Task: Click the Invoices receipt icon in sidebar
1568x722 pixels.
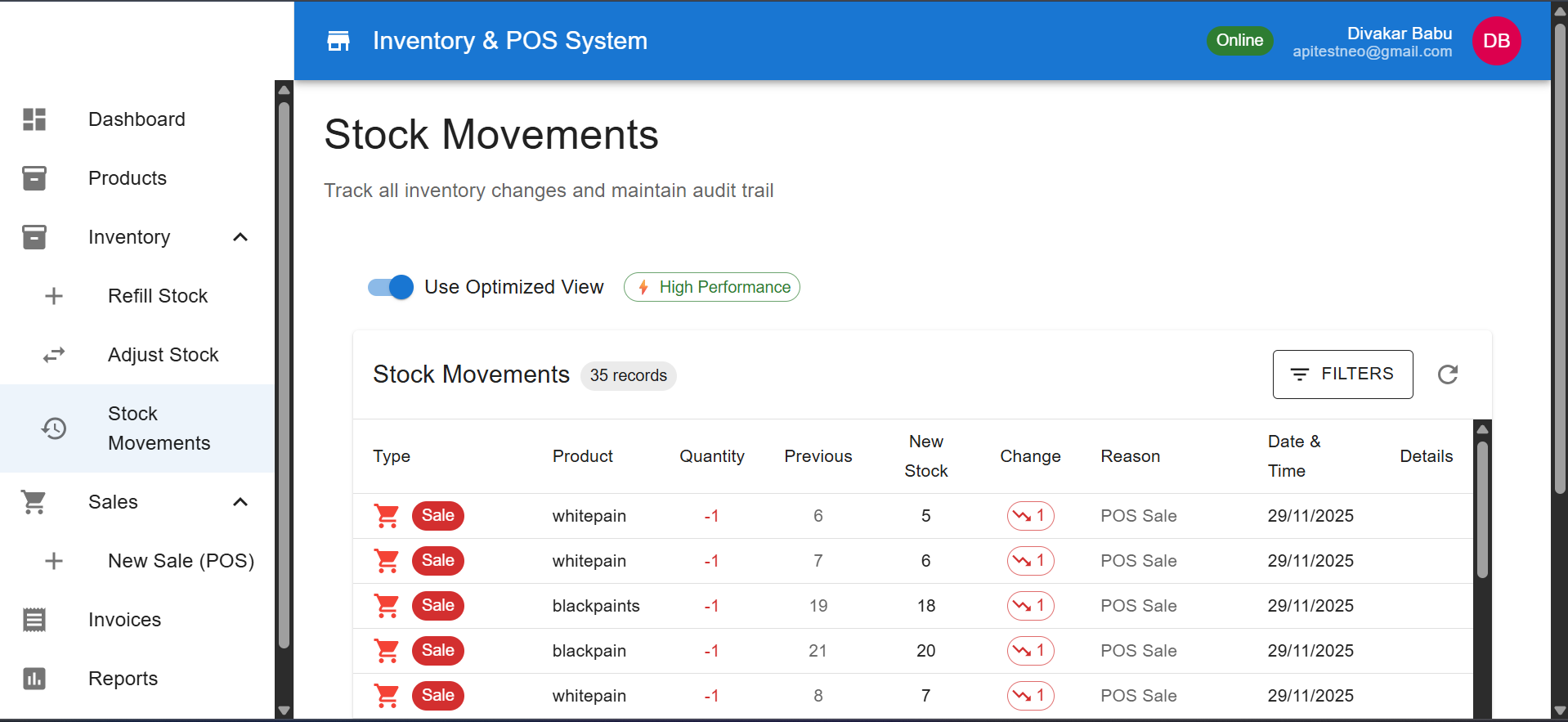Action: tap(34, 620)
